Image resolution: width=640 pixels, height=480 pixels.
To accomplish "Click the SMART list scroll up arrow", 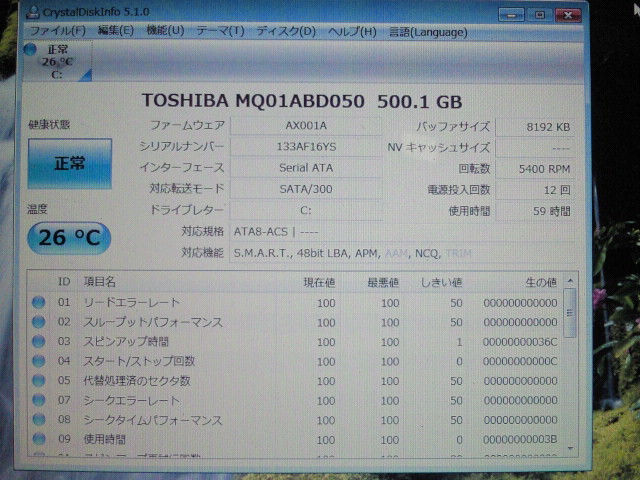I will tap(570, 281).
